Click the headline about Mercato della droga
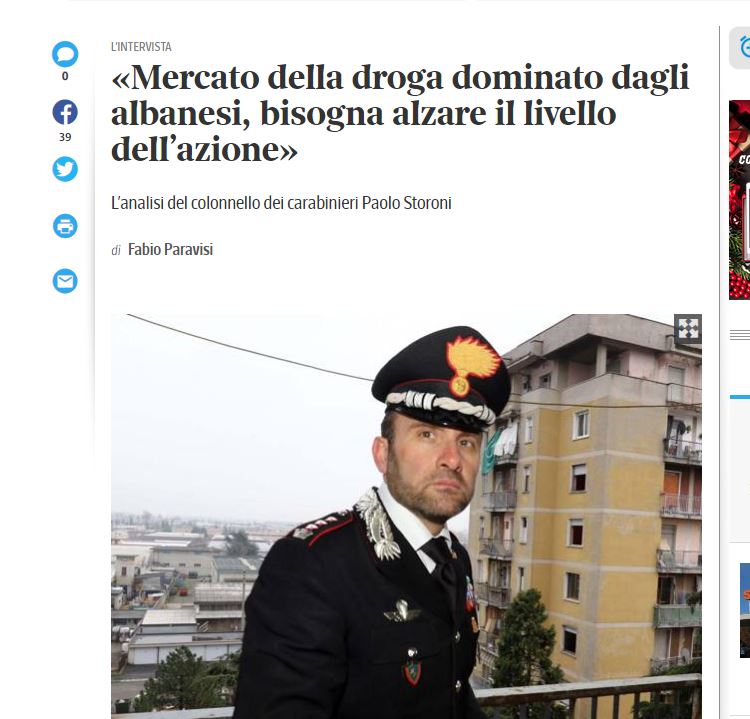Screen dimensions: 750x719 point(400,113)
